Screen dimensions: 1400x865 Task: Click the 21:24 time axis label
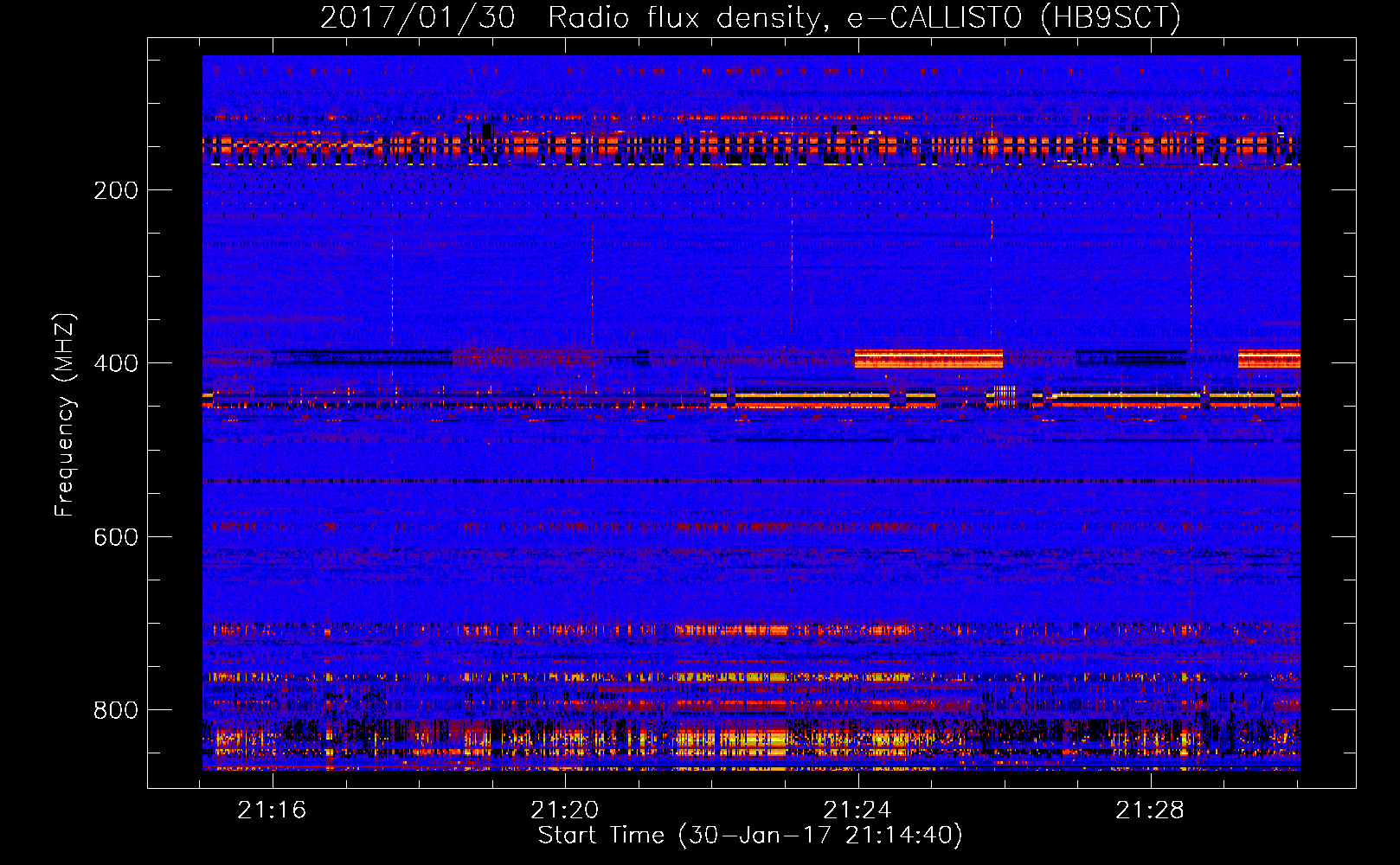857,811
